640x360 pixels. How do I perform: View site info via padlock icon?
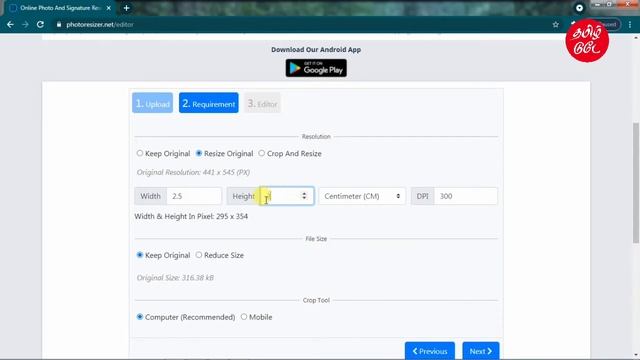pos(59,24)
